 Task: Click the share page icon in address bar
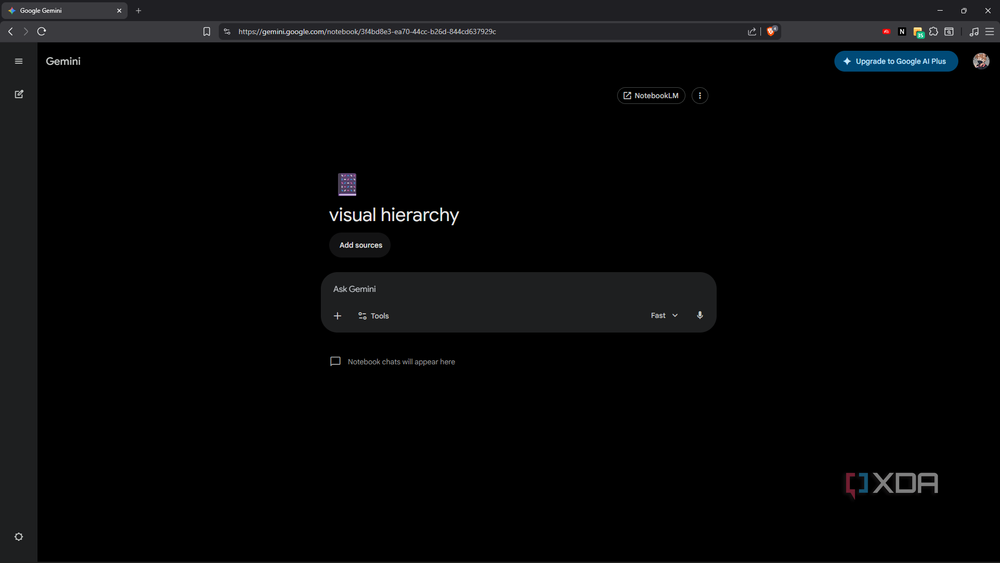[752, 31]
